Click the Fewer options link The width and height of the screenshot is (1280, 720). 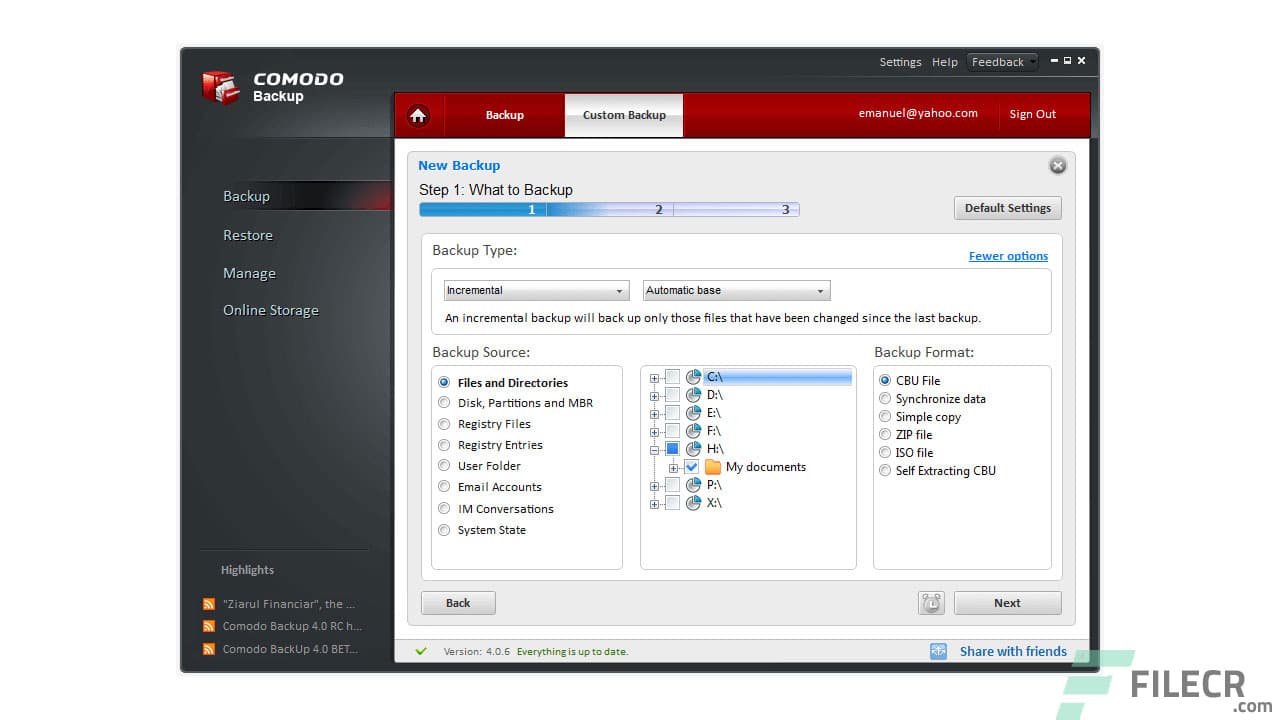pyautogui.click(x=1008, y=255)
